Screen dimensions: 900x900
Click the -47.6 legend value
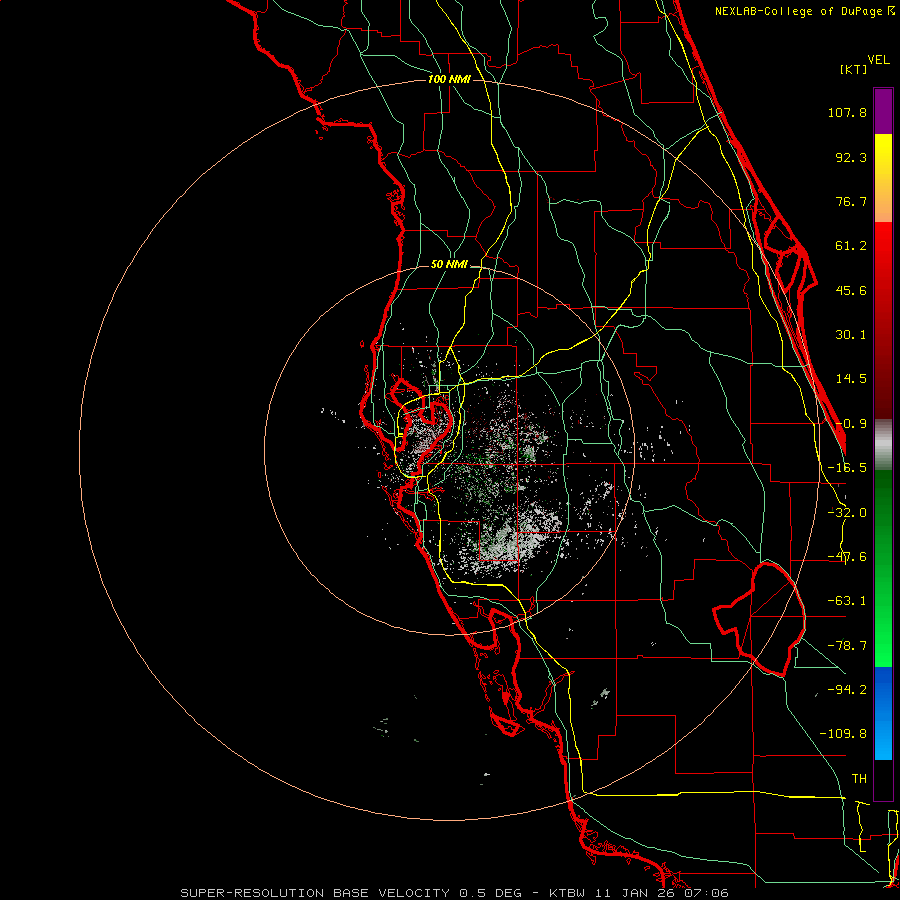coord(847,557)
